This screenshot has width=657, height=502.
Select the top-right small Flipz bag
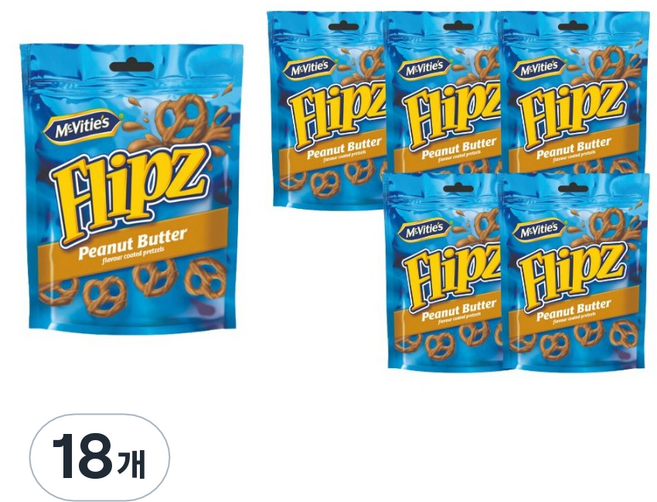pyautogui.click(x=575, y=92)
